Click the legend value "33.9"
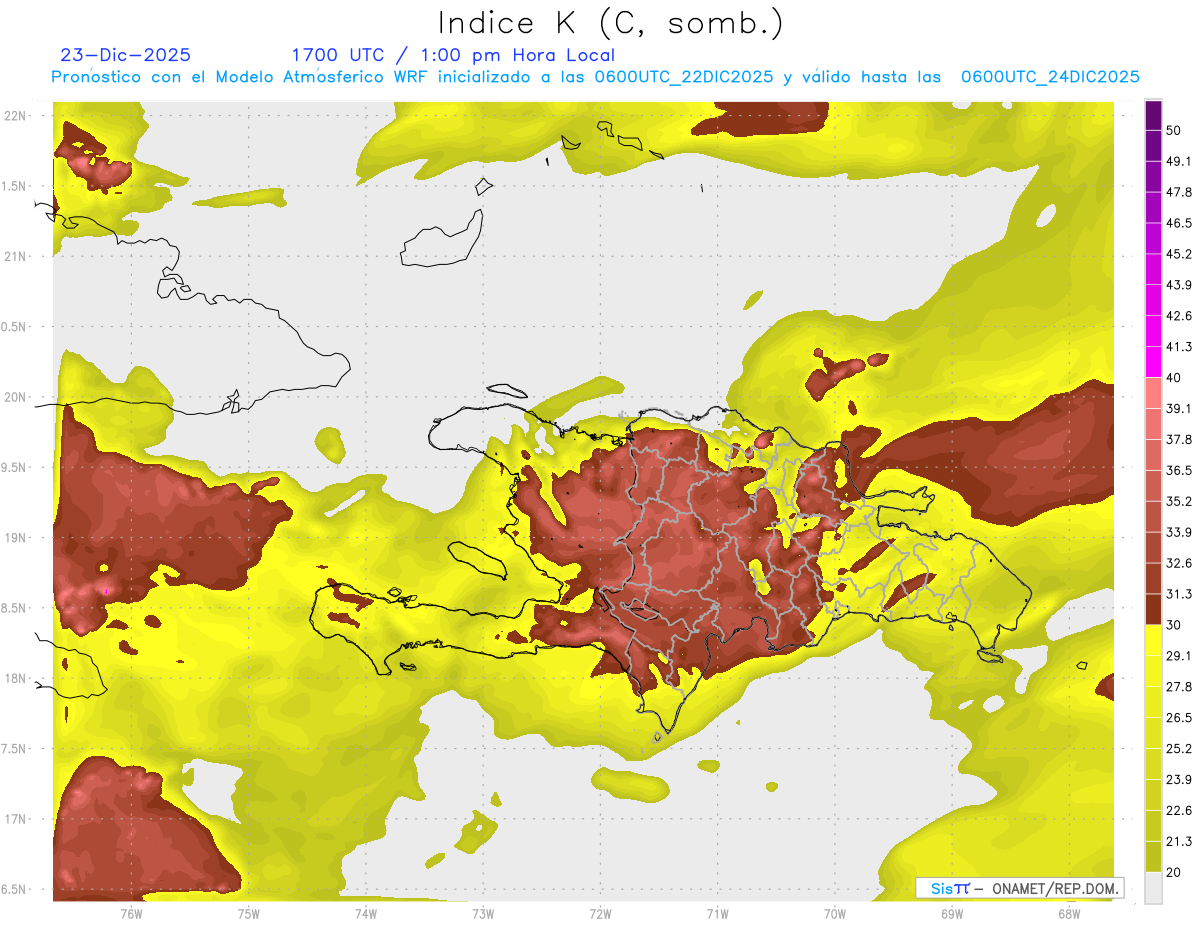This screenshot has width=1200, height=927. pos(1180,532)
